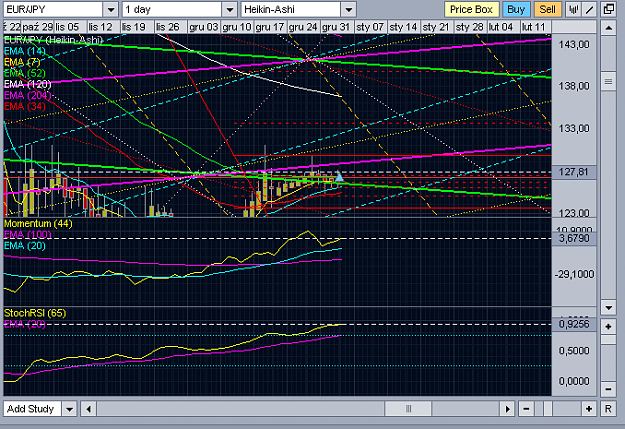625x429 pixels.
Task: Click the horizontal zoom minus button
Action: (526, 409)
